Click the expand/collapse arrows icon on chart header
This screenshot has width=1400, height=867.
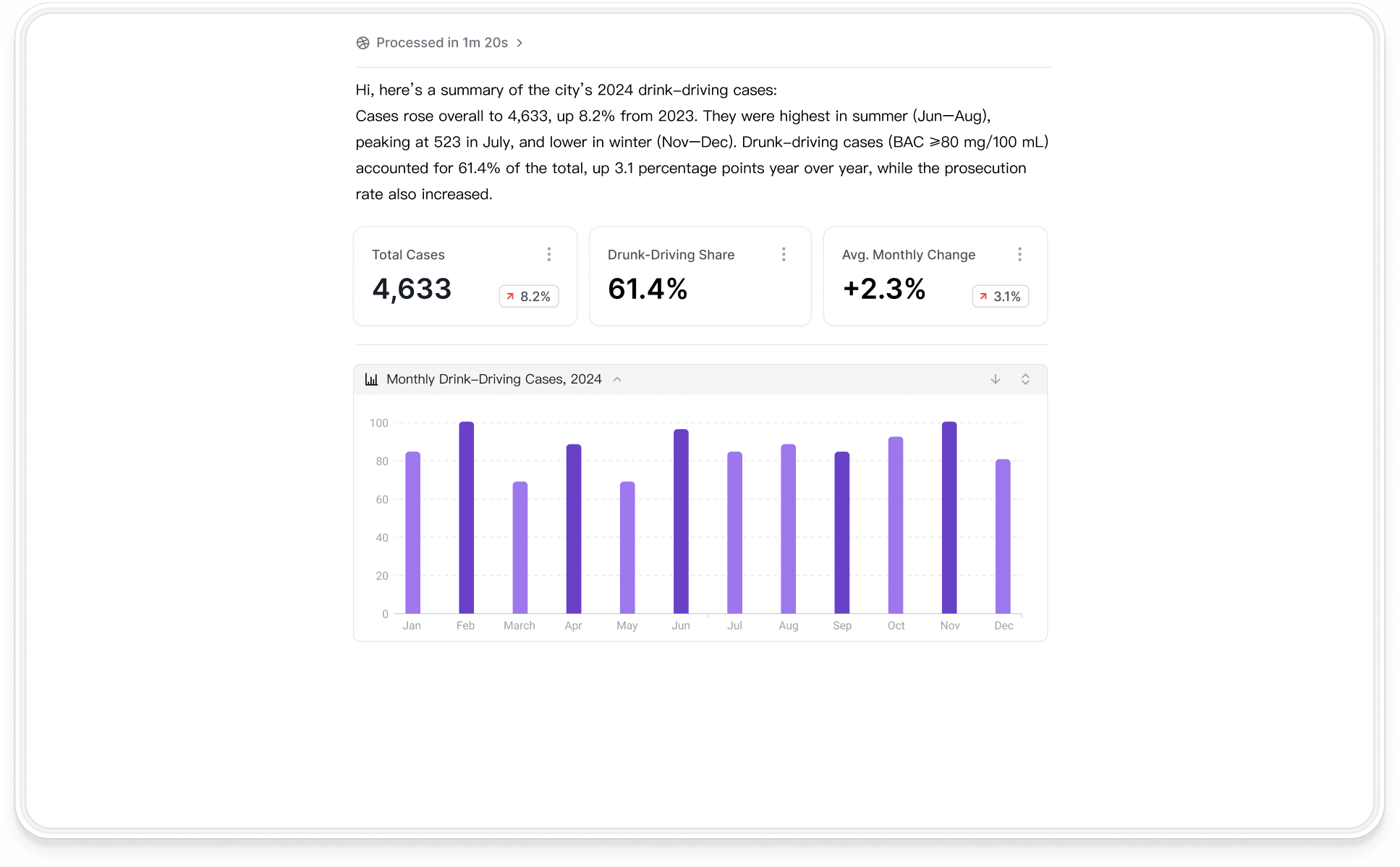click(x=1025, y=379)
